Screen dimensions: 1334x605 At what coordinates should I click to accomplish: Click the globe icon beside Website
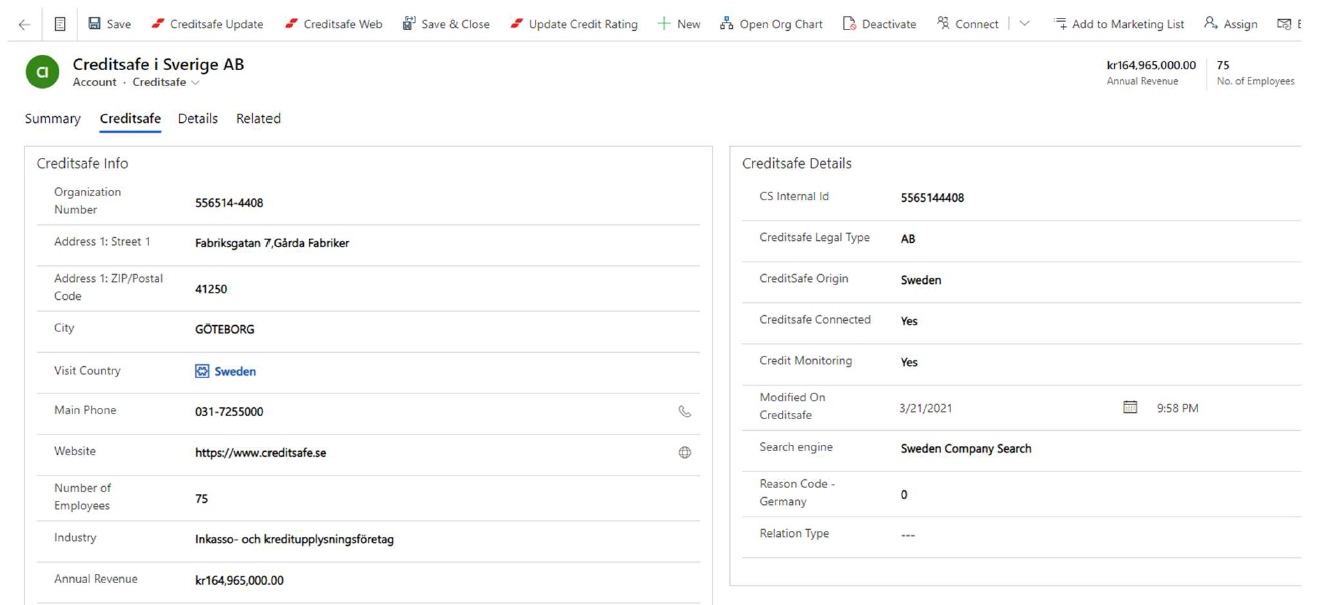684,453
